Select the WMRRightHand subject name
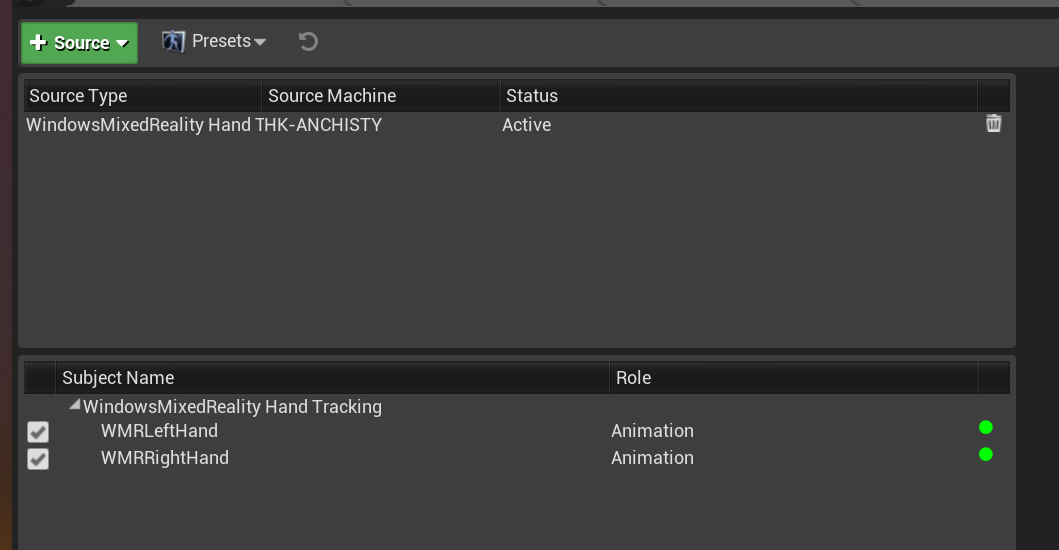The image size is (1059, 550). [x=165, y=458]
